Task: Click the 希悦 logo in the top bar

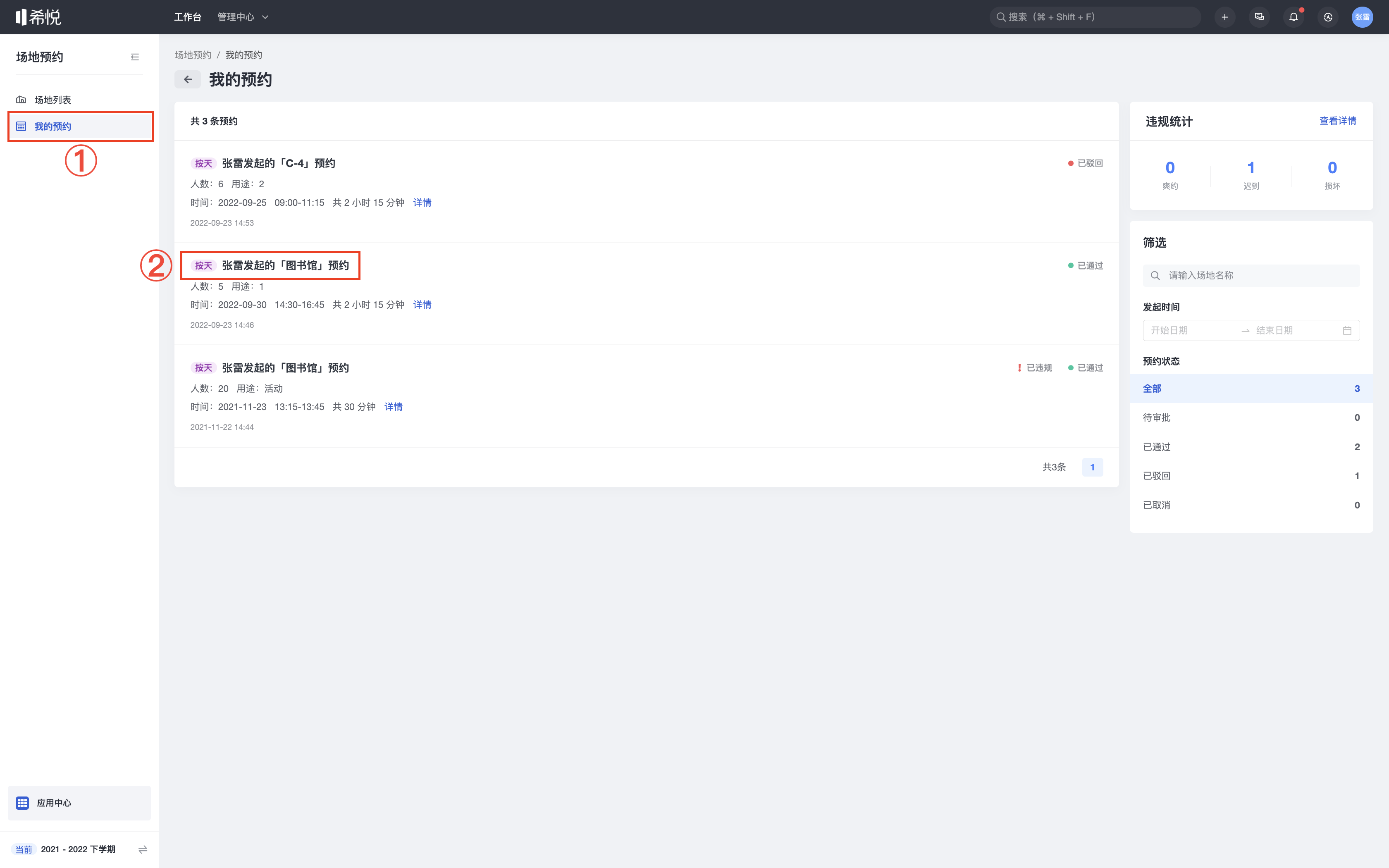Action: pyautogui.click(x=38, y=17)
